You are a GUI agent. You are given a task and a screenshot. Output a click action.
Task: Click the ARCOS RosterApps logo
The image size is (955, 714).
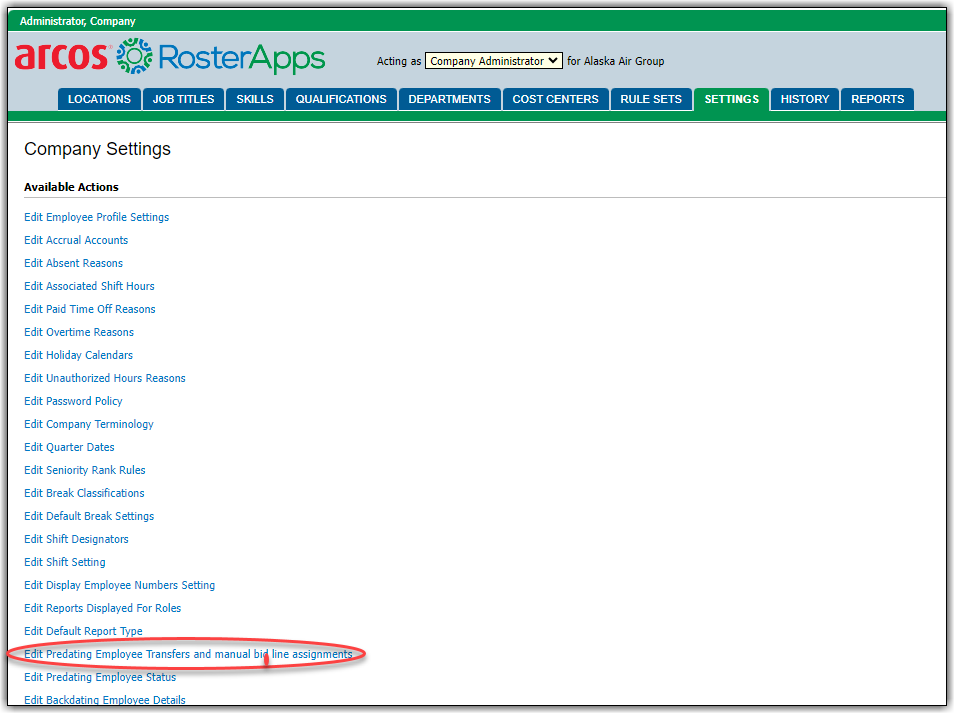[170, 58]
